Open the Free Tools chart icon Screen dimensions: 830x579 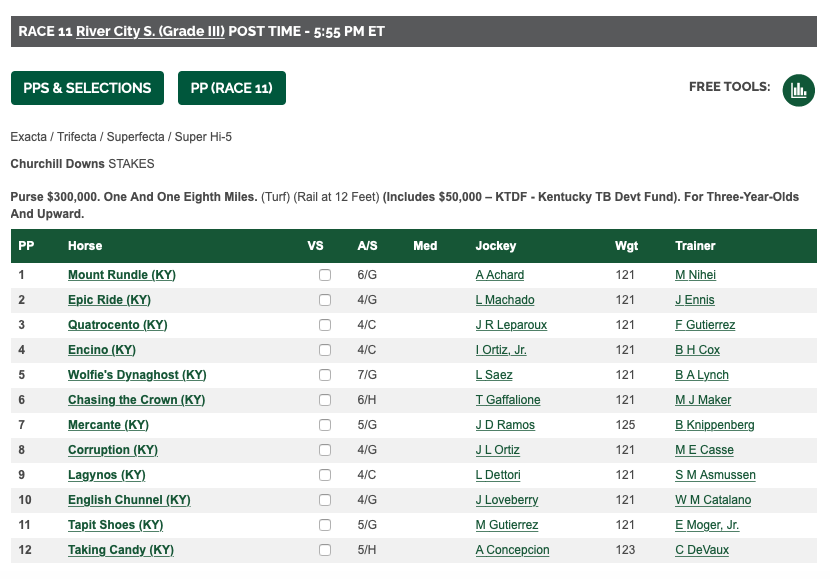(x=798, y=89)
